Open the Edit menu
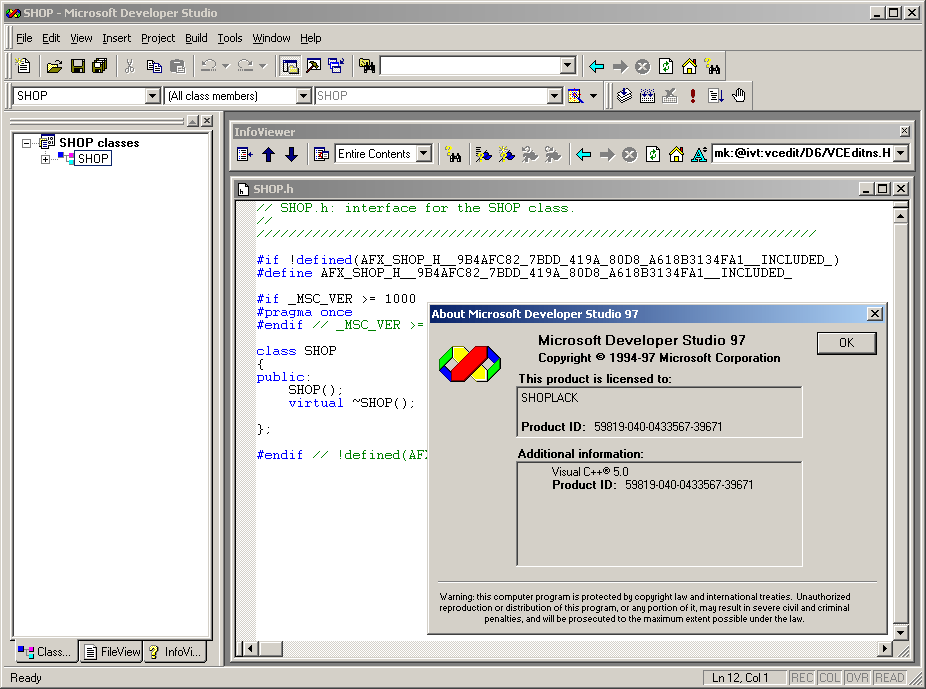The width and height of the screenshot is (926, 689). pos(51,38)
